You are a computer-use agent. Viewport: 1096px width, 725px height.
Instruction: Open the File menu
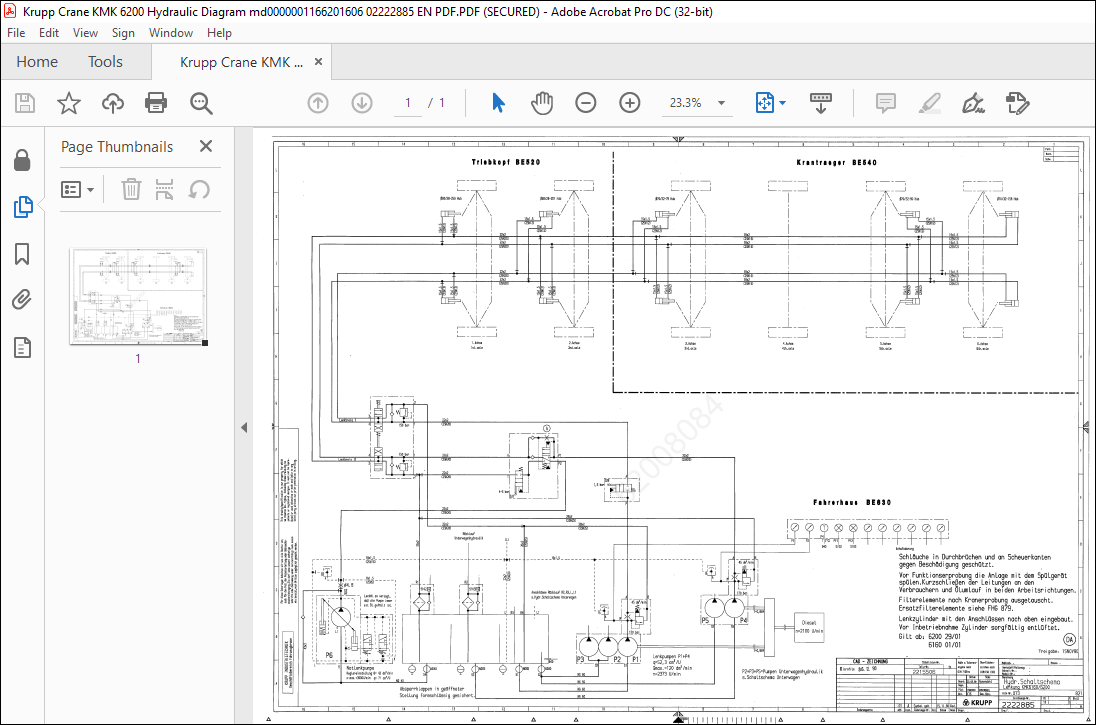(15, 33)
